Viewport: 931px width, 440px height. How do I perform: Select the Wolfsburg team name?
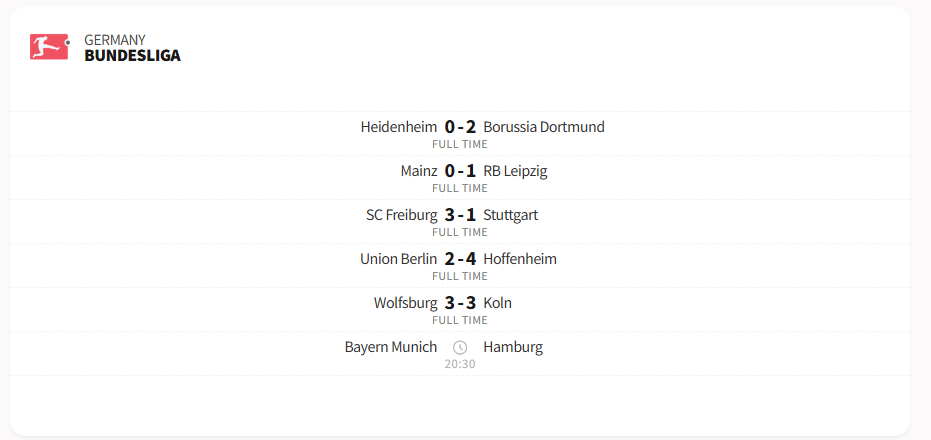(405, 303)
